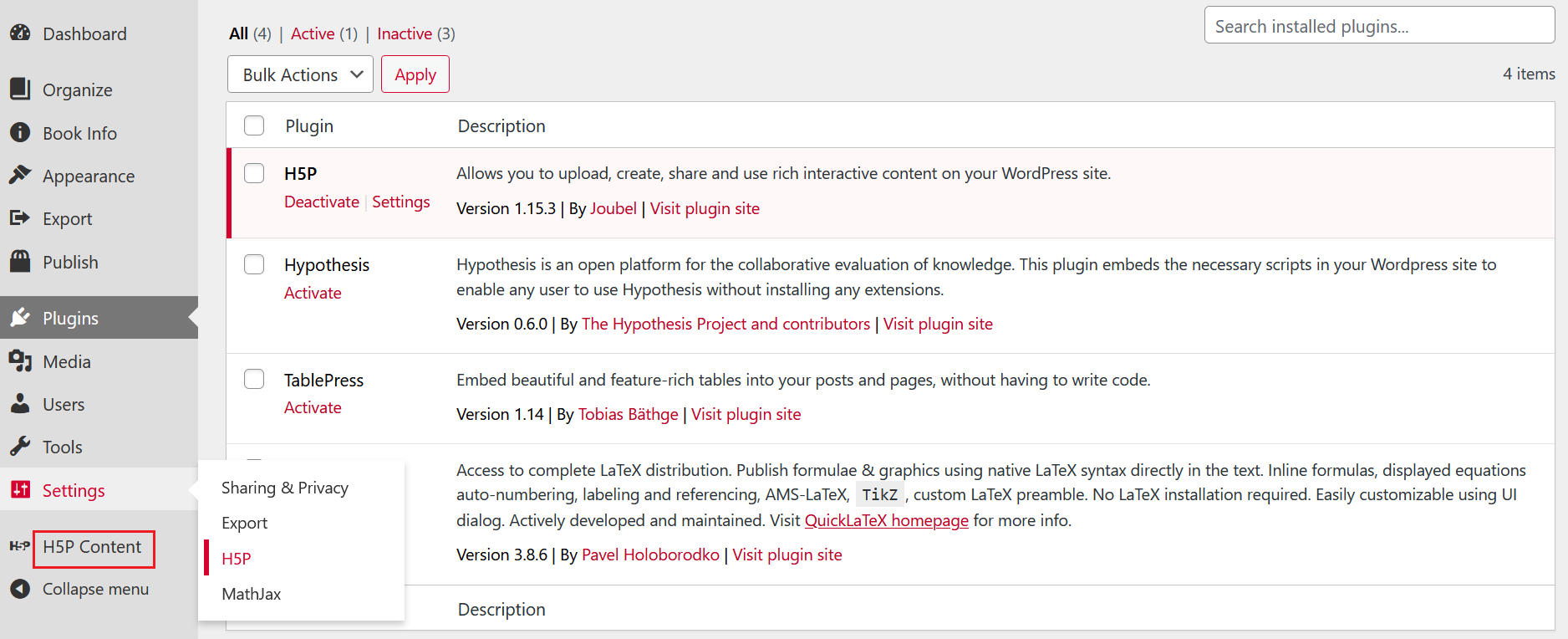Deactivate the H5P plugin
Viewport: 1568px width, 639px height.
tap(322, 202)
